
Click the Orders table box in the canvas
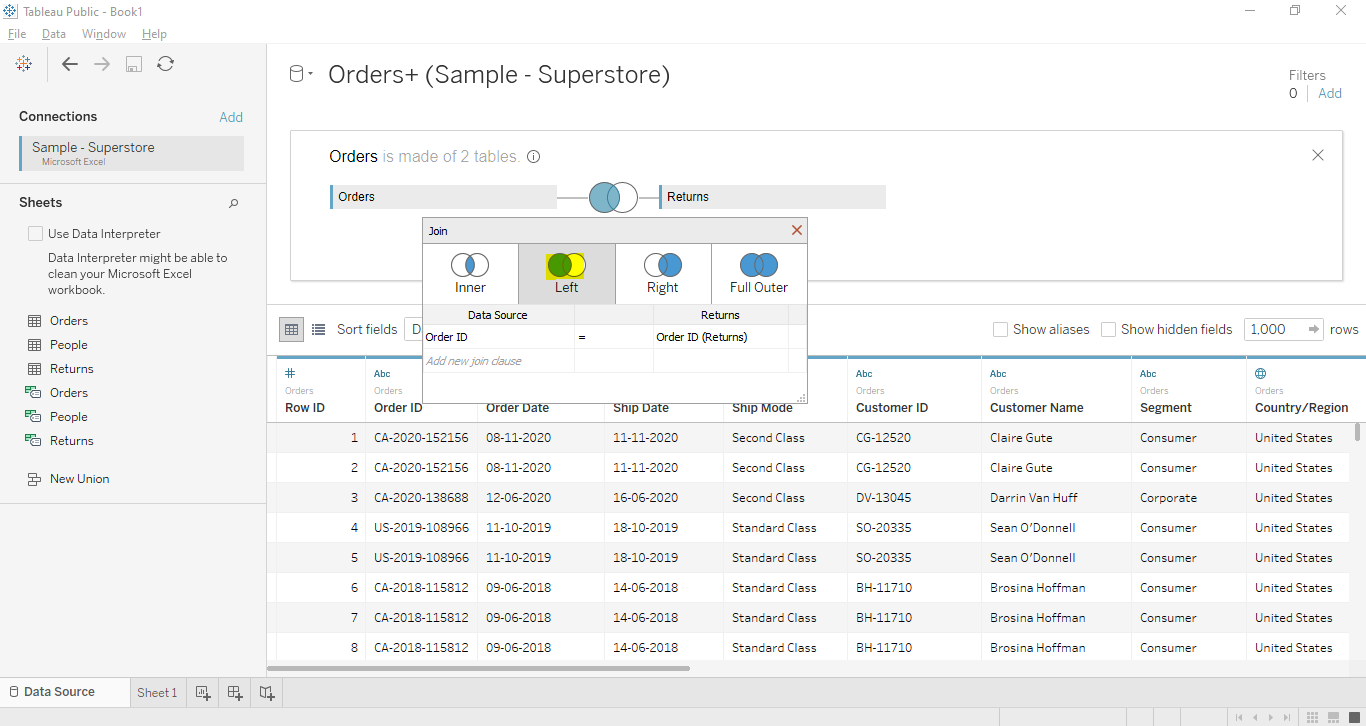(x=443, y=197)
